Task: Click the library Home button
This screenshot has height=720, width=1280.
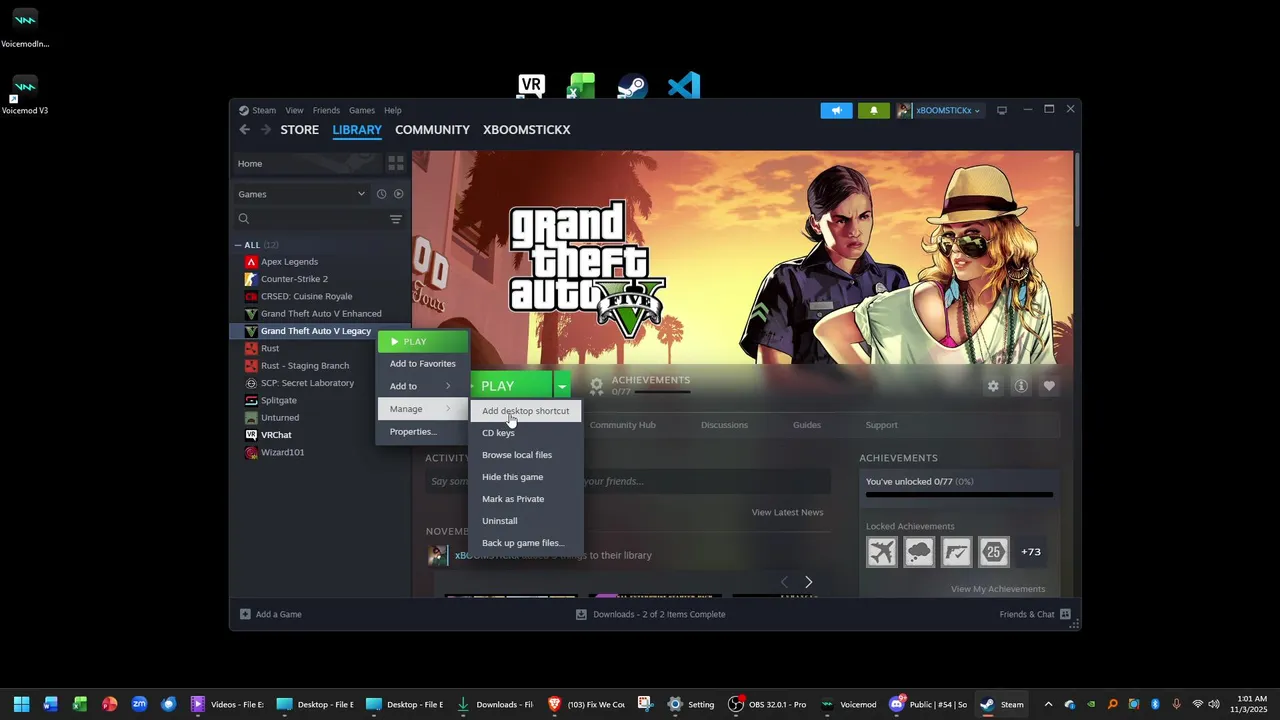Action: (306, 163)
